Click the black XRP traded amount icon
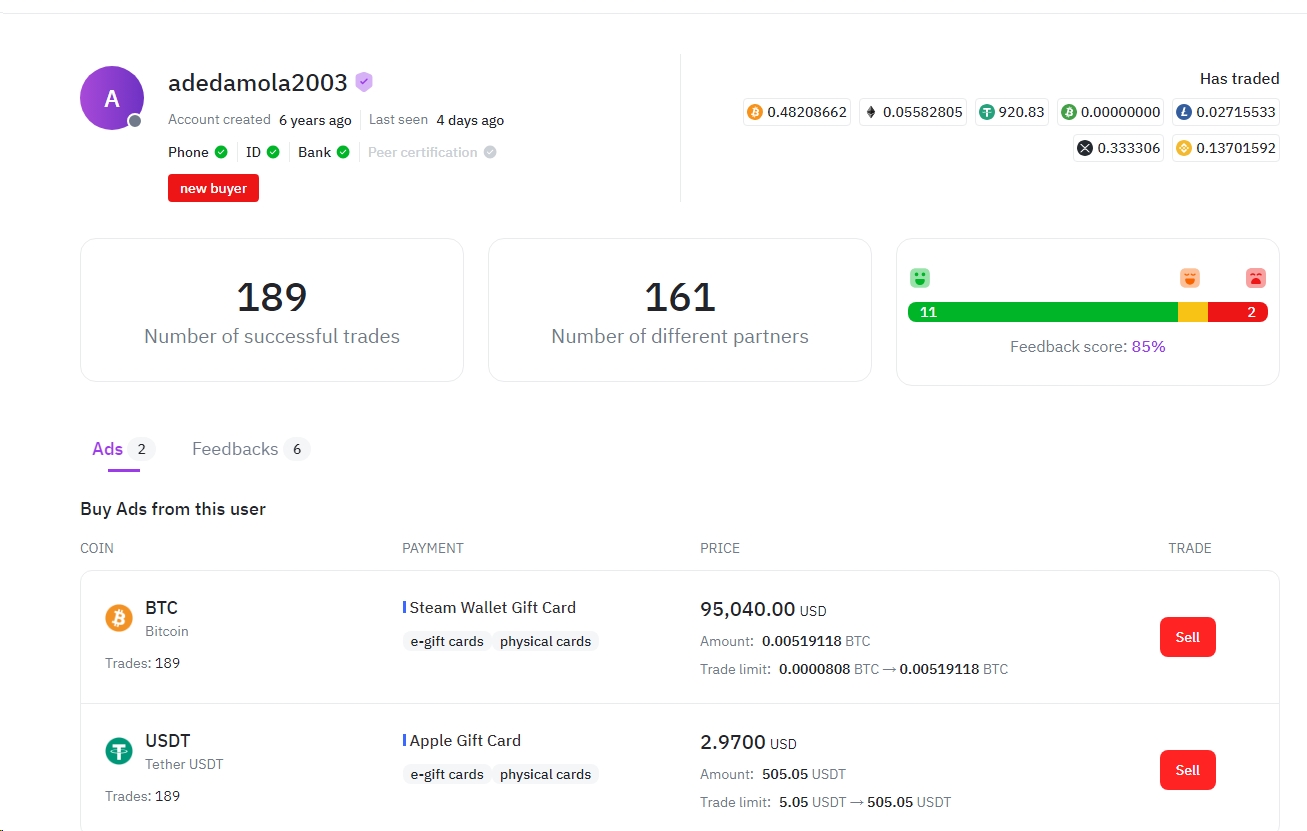Viewport: 1307px width, 831px height. pos(1085,148)
